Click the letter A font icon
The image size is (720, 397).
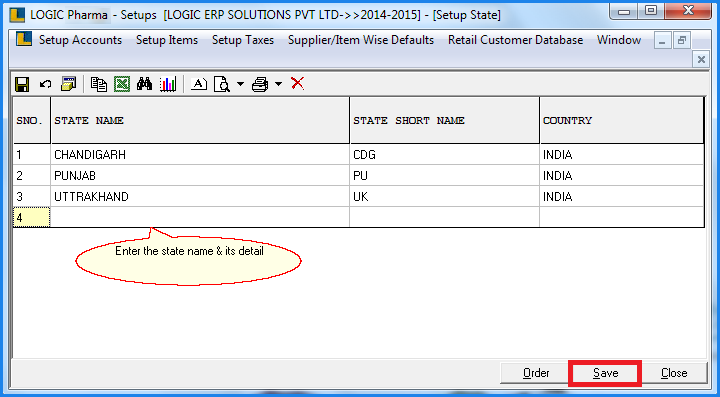[199, 84]
